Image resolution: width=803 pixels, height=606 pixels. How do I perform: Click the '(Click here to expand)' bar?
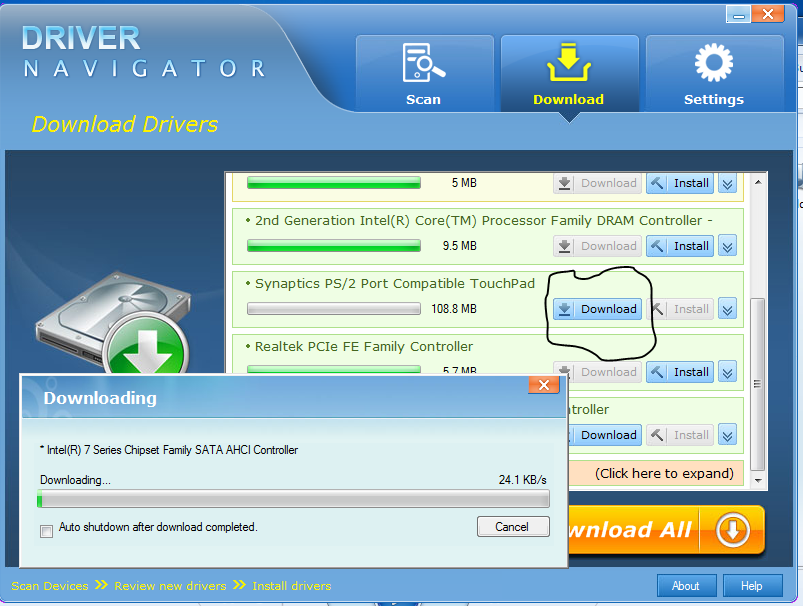coord(656,473)
